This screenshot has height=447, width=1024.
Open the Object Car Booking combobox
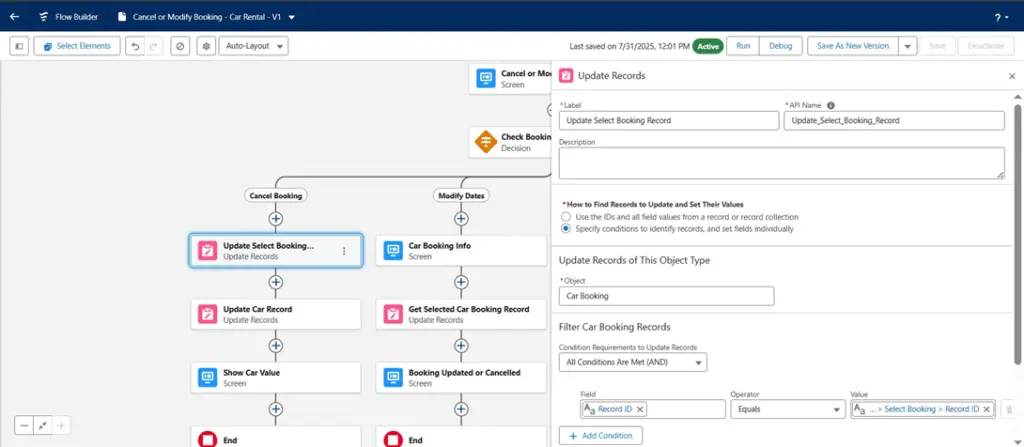666,296
